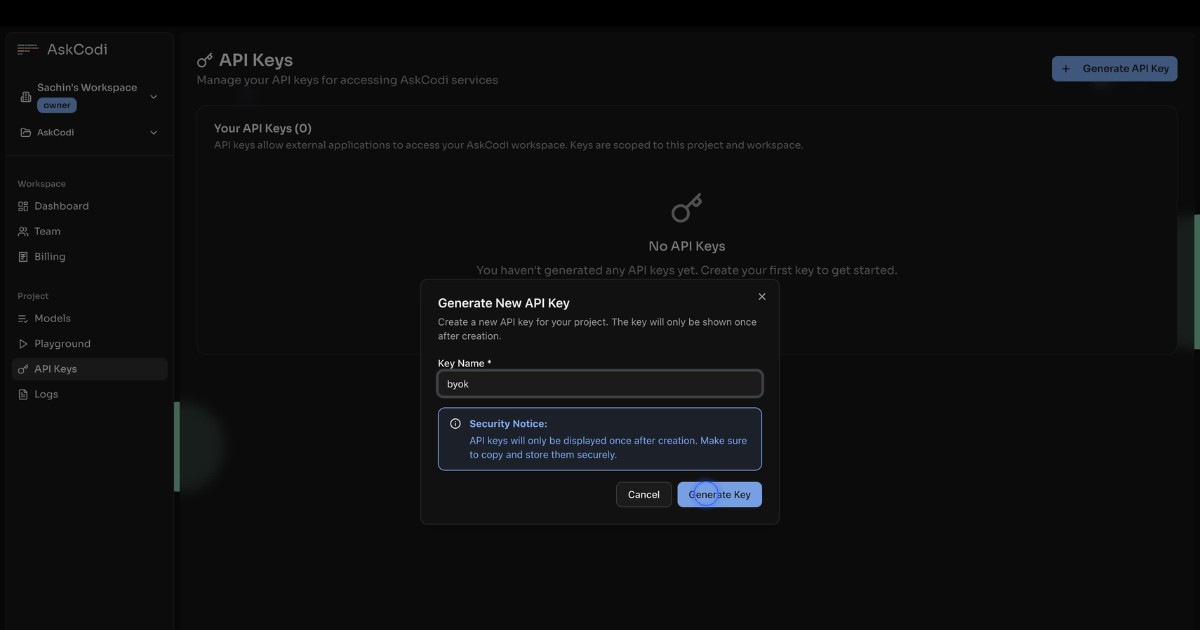Click the Project section label
The width and height of the screenshot is (1200, 630).
click(33, 296)
